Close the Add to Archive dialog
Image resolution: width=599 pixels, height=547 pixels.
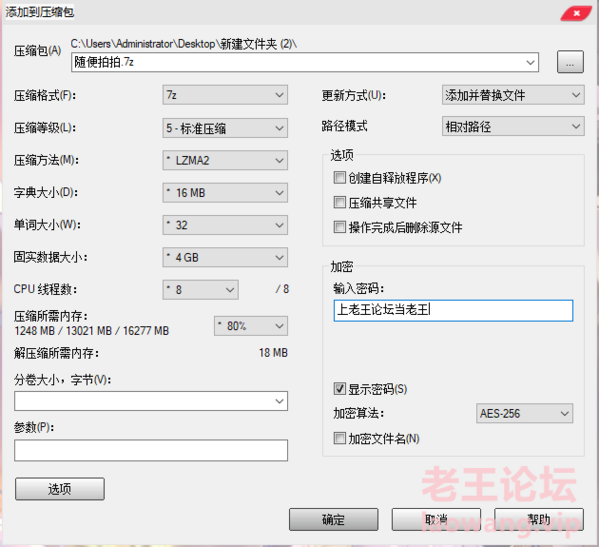pos(576,13)
